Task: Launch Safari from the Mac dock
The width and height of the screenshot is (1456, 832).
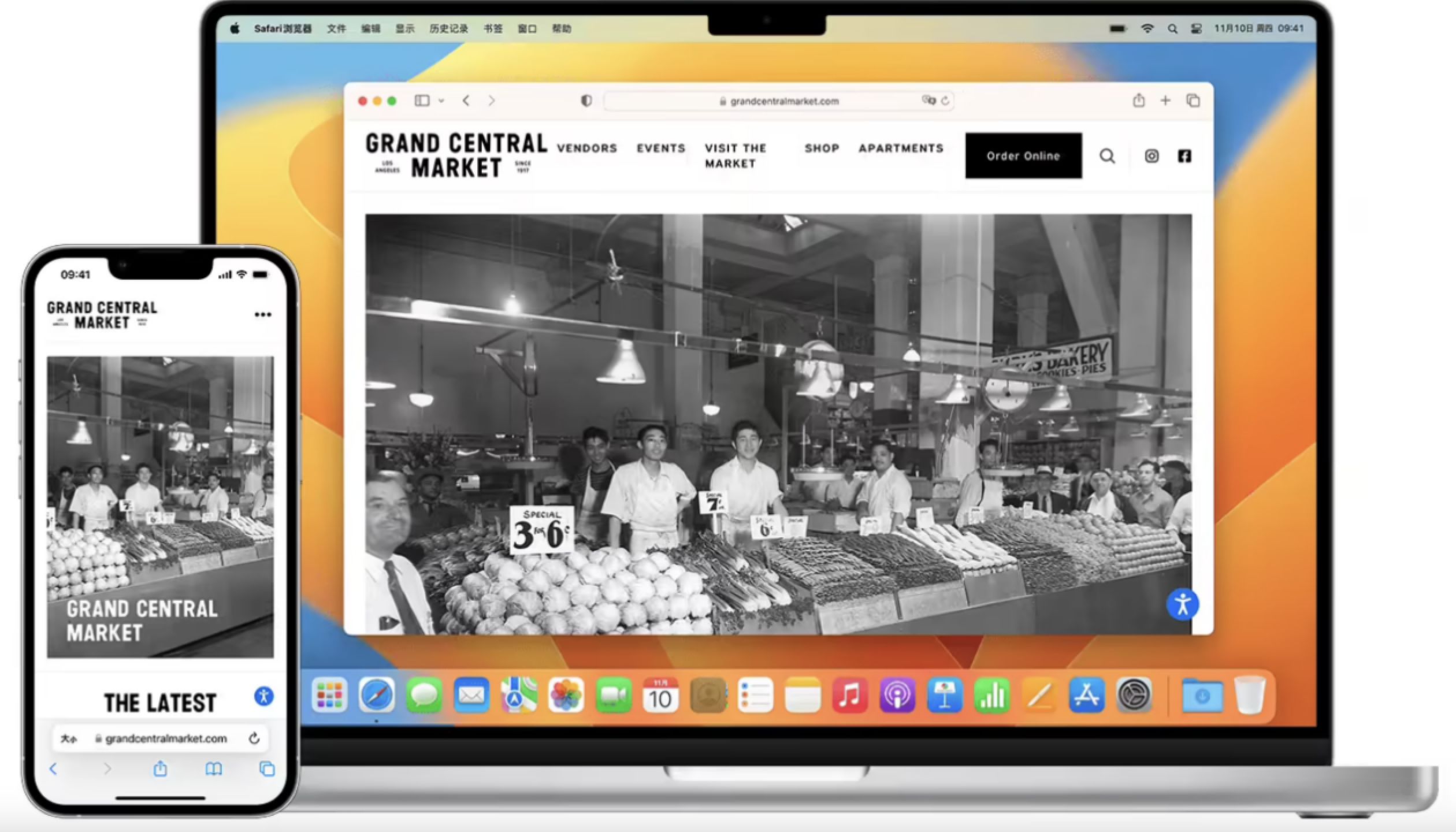Action: [x=377, y=695]
